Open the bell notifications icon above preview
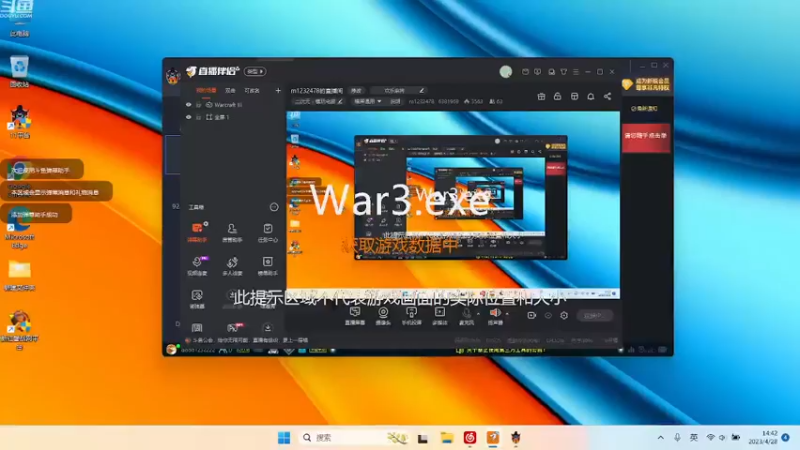 [x=591, y=96]
